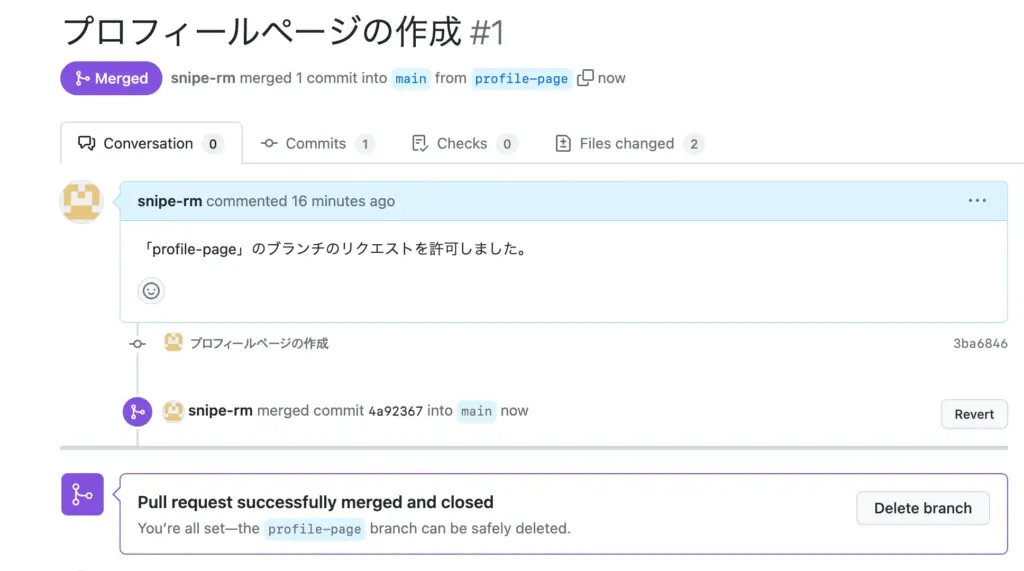Open merged commit 4a92367 link
The height and width of the screenshot is (571, 1024).
coord(396,411)
